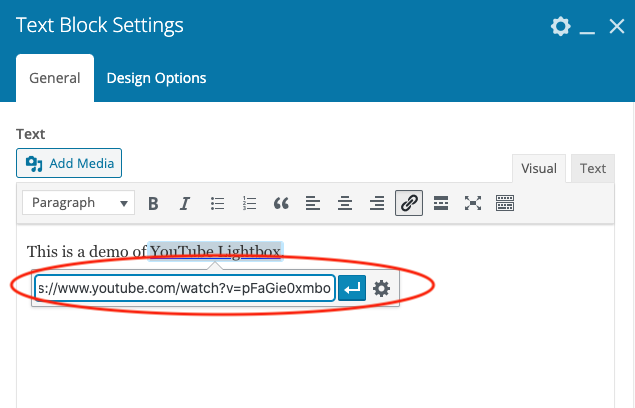Align text to the right
Image resolution: width=635 pixels, height=408 pixels.
[x=377, y=203]
